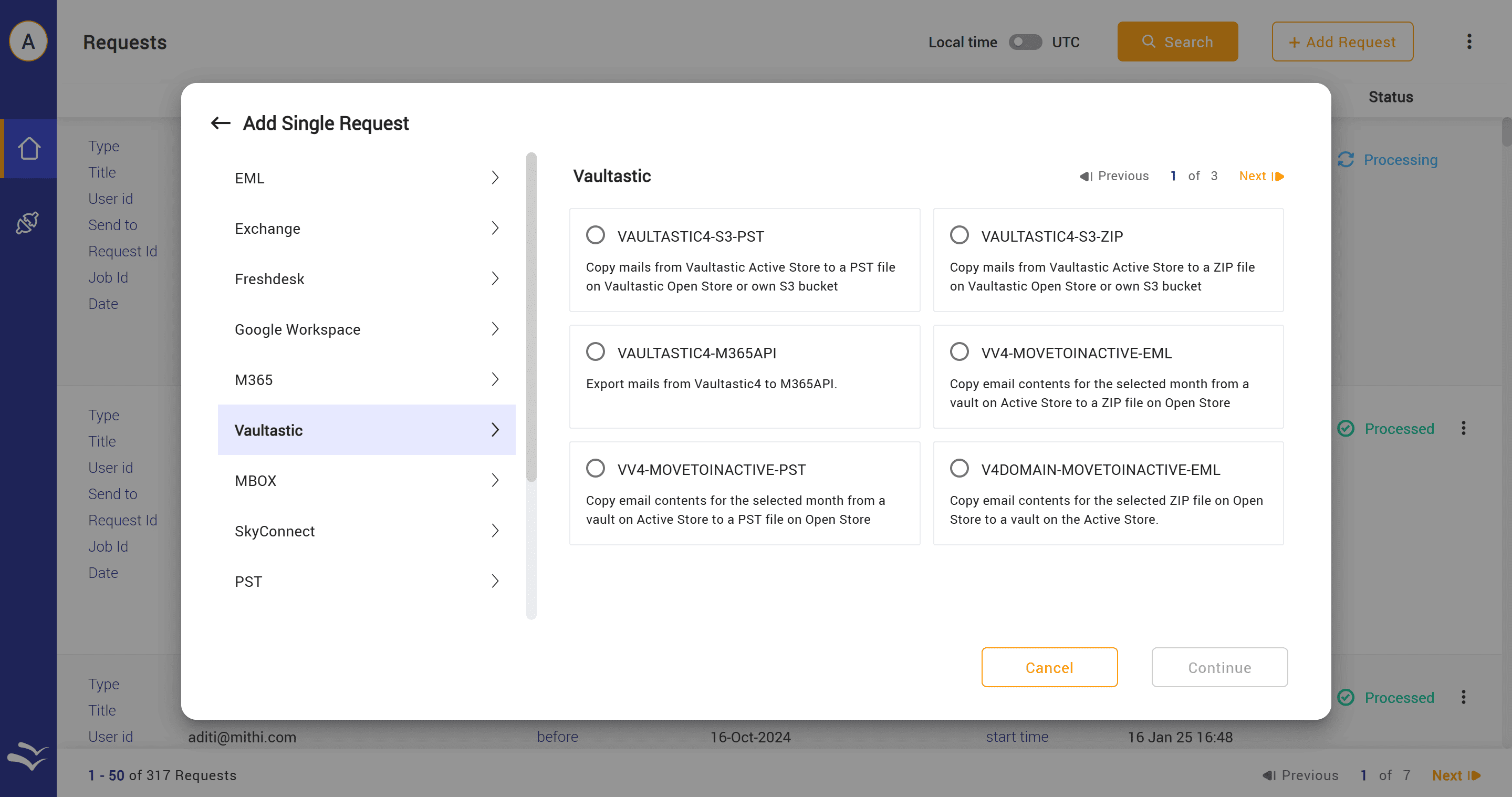Toggle Local time to UTC switch
Image resolution: width=1512 pixels, height=797 pixels.
[x=1025, y=42]
